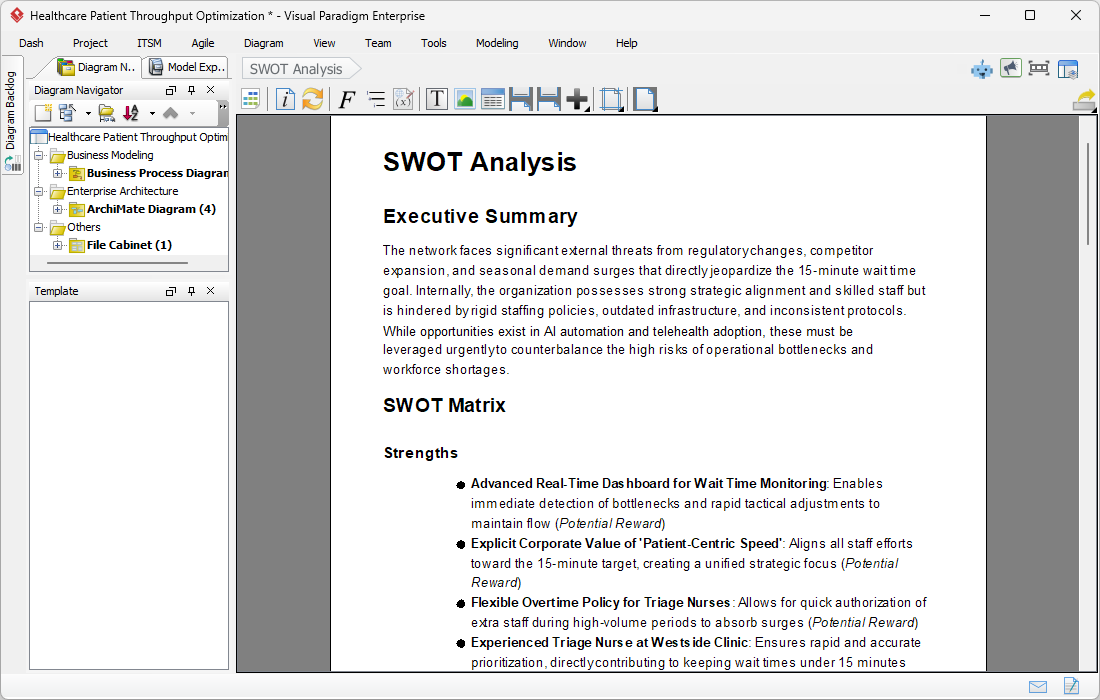1100x700 pixels.
Task: Sort diagrams alphabetically in the navigator
Action: tap(129, 112)
